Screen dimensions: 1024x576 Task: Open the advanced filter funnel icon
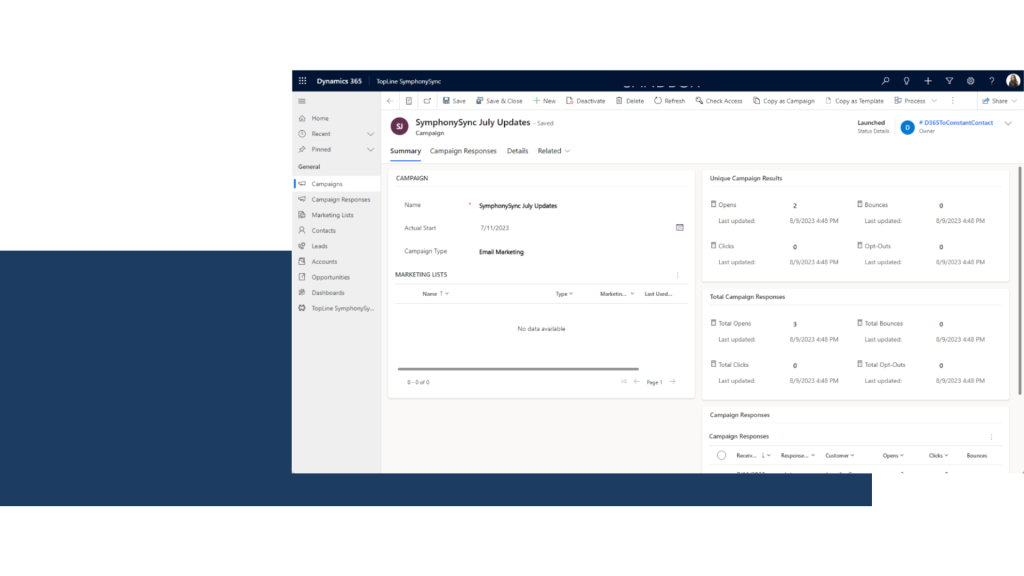pos(949,81)
